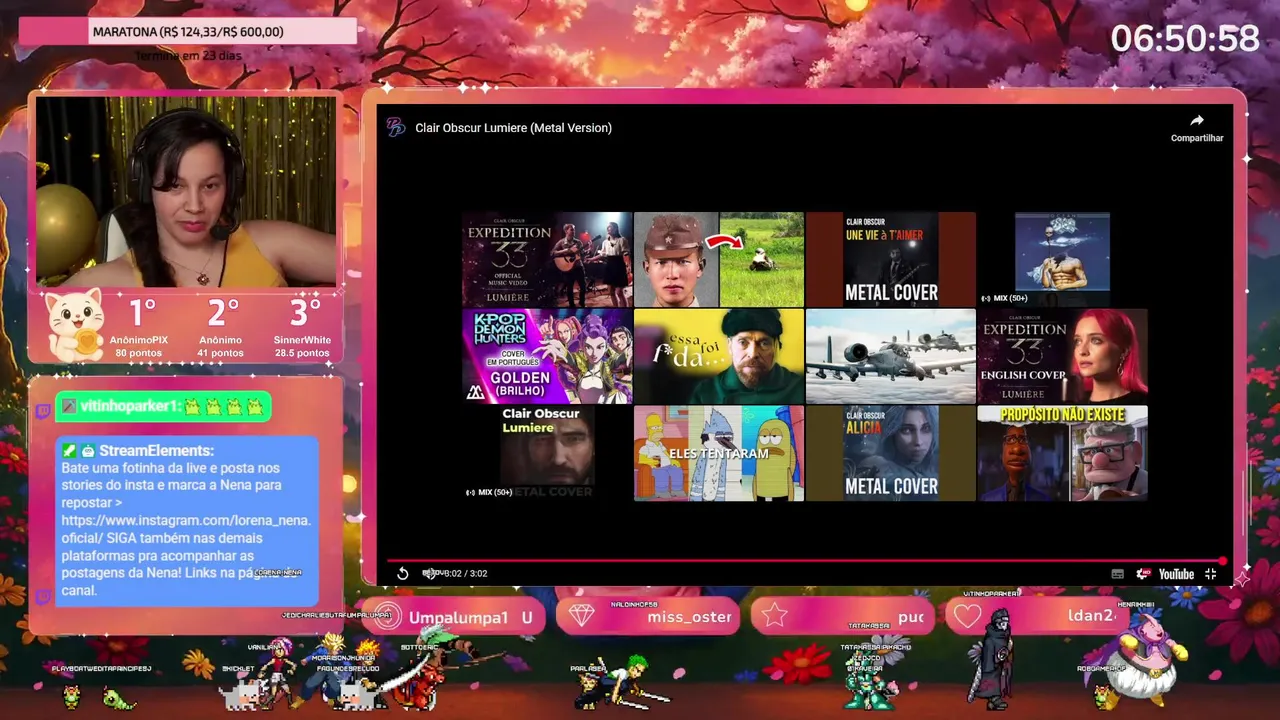
Task: Click the lucky cat ranking icon
Action: [x=76, y=325]
